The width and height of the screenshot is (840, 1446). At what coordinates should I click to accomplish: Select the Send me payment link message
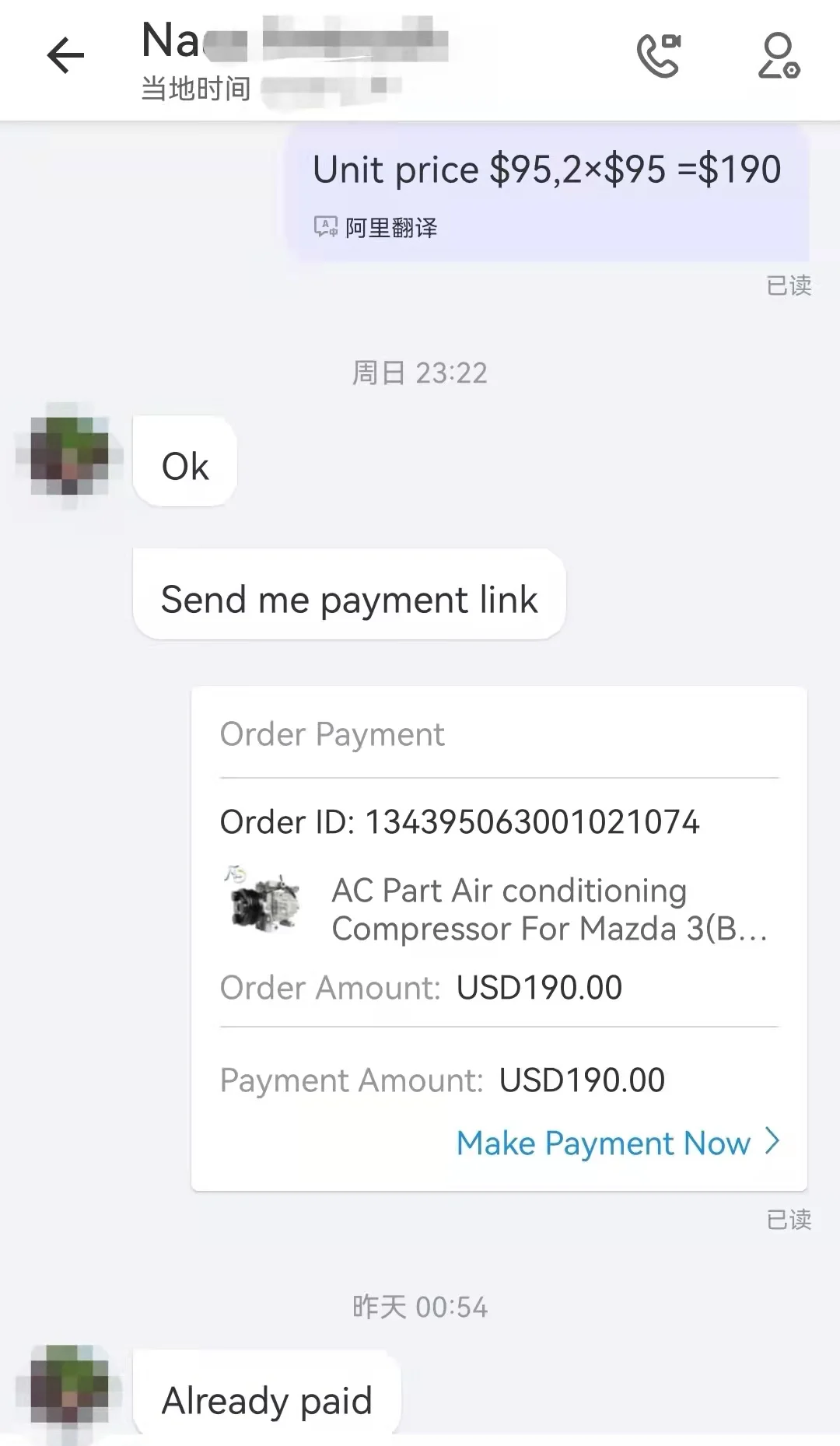pos(349,600)
